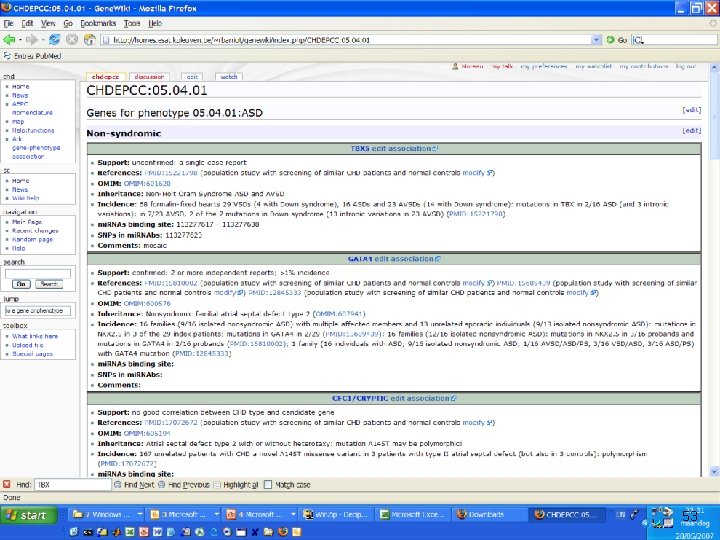Click the CFC1/CRYPTIC edit association link
The height and width of the screenshot is (540, 720).
390,399
